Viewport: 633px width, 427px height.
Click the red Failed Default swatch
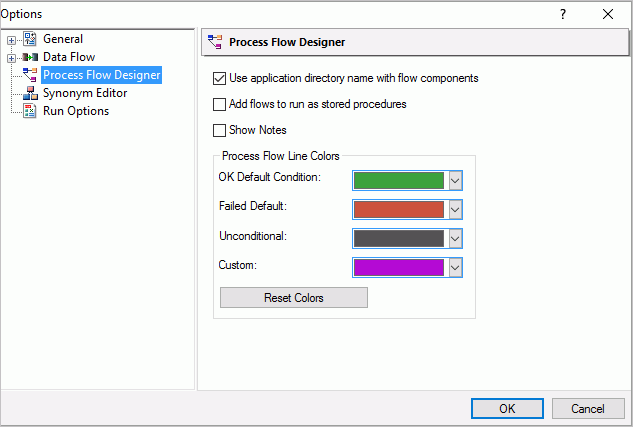(x=399, y=209)
